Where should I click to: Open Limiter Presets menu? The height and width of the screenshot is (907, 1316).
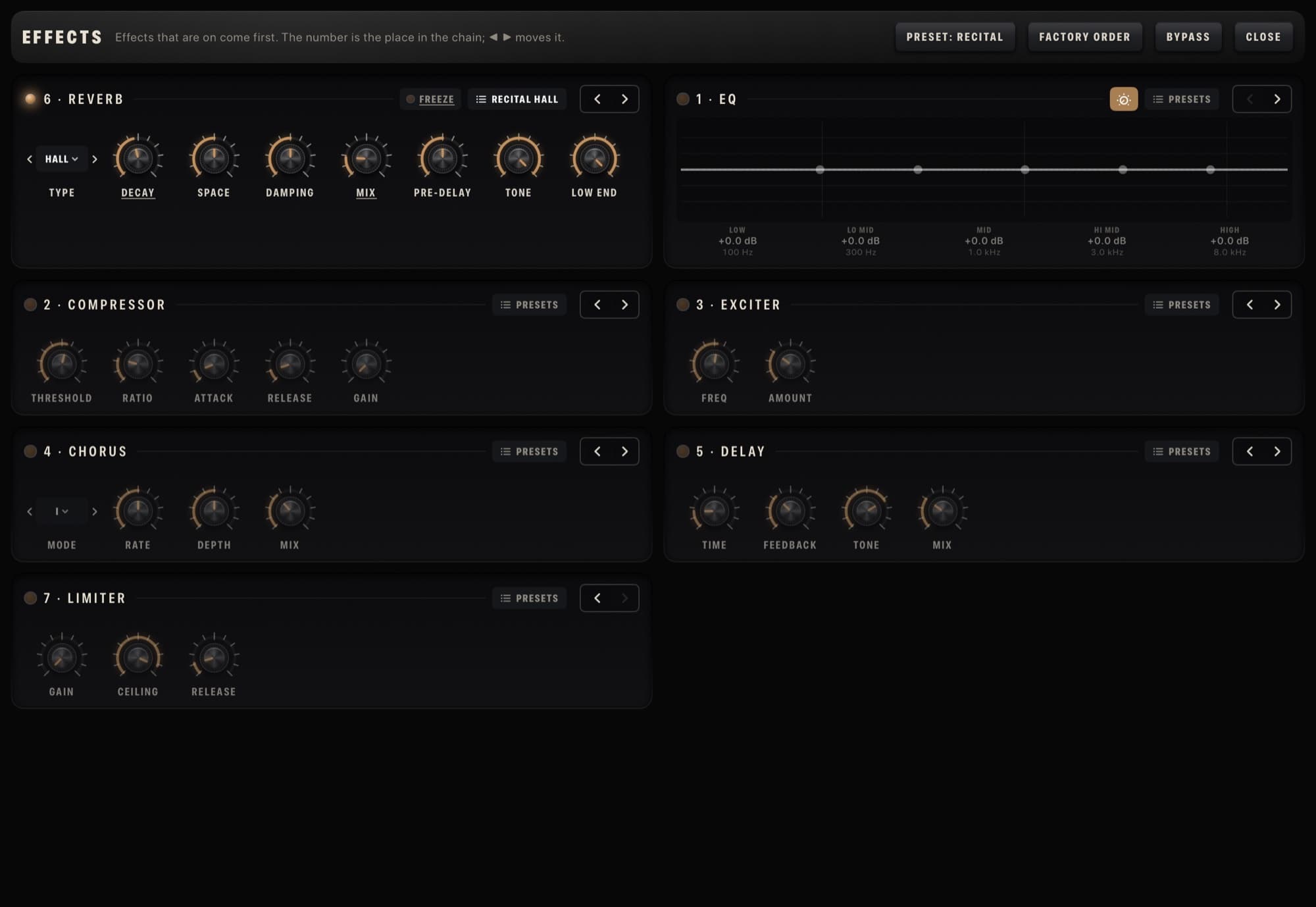[x=529, y=598]
